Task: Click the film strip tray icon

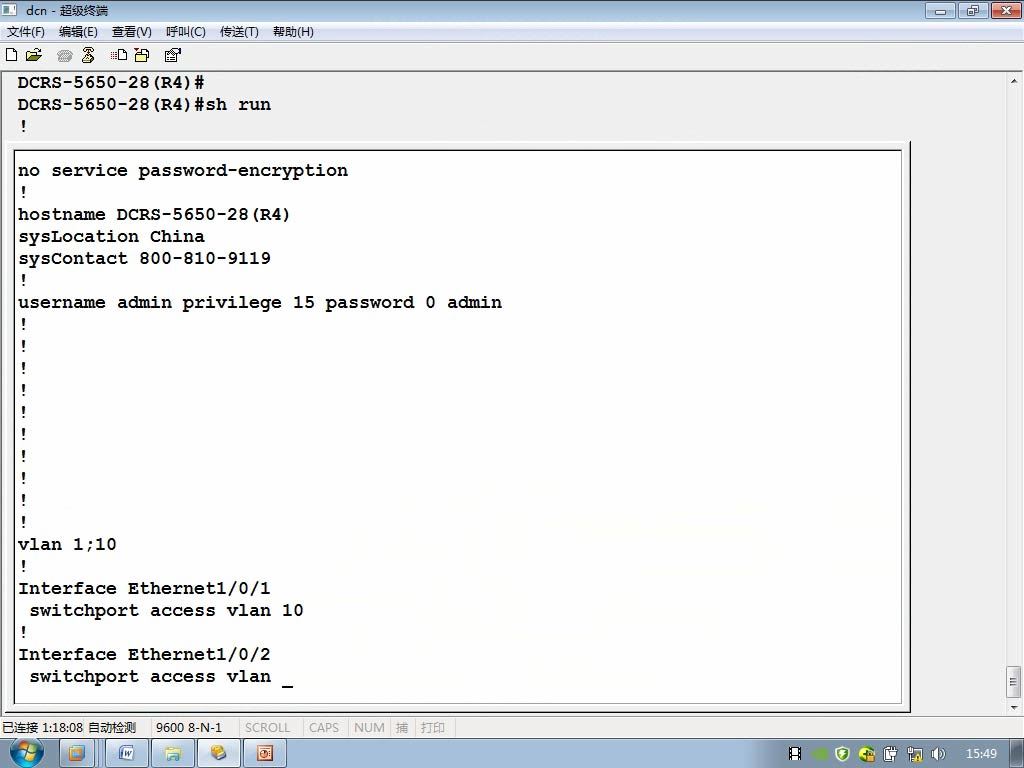Action: pyautogui.click(x=795, y=754)
